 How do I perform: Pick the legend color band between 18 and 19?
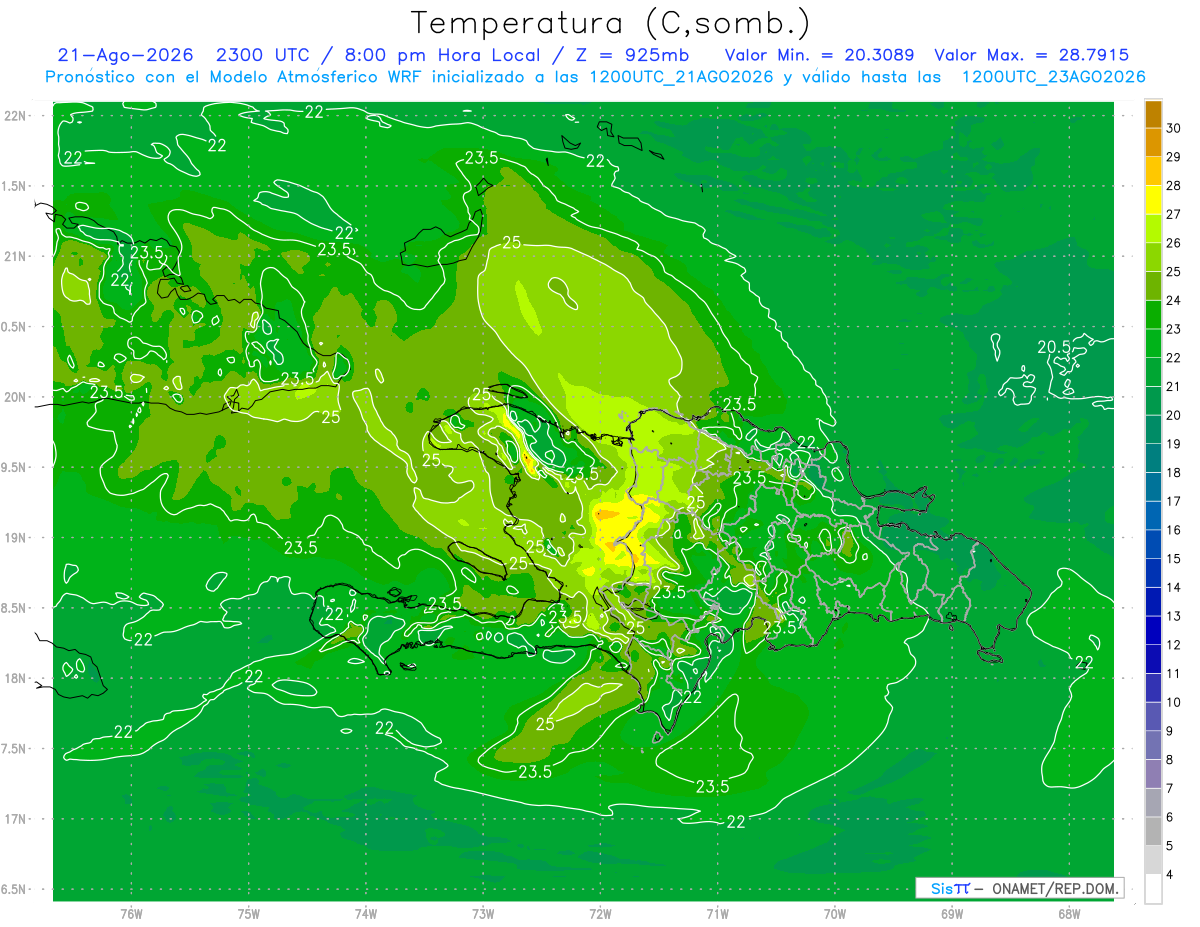click(1153, 458)
